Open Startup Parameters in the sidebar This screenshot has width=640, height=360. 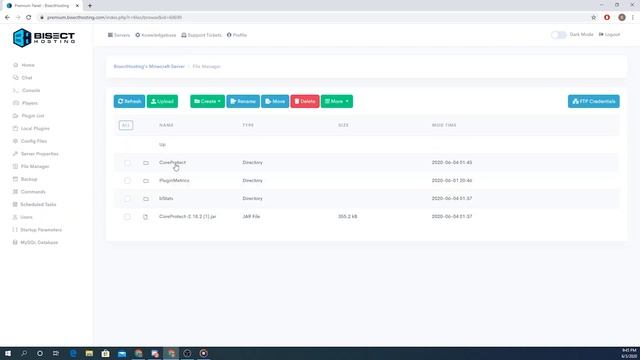(37, 229)
